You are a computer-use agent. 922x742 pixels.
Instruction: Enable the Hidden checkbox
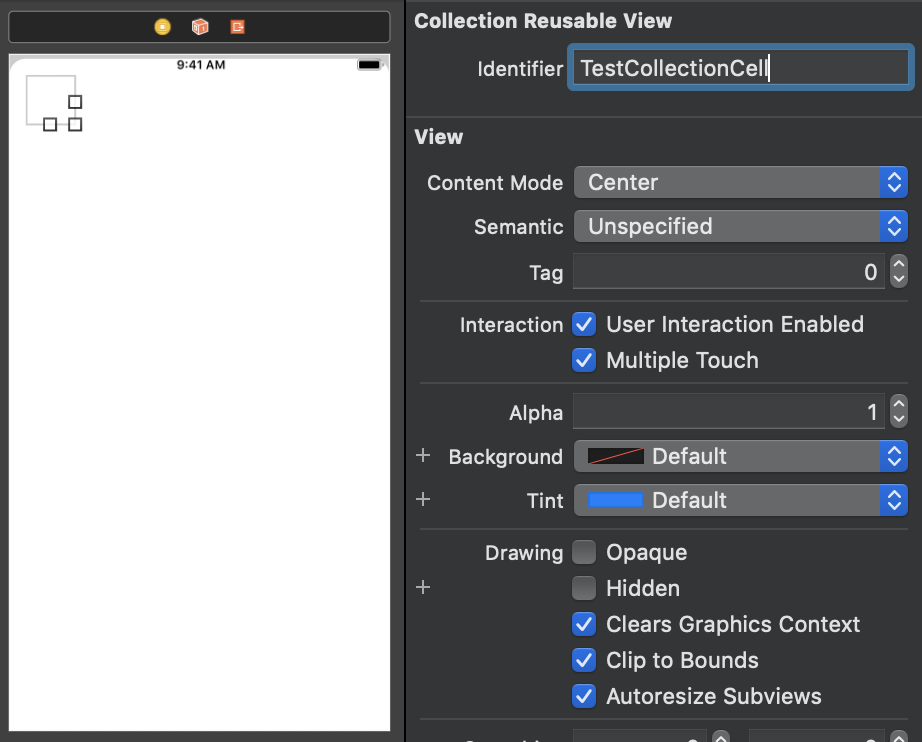pyautogui.click(x=584, y=588)
